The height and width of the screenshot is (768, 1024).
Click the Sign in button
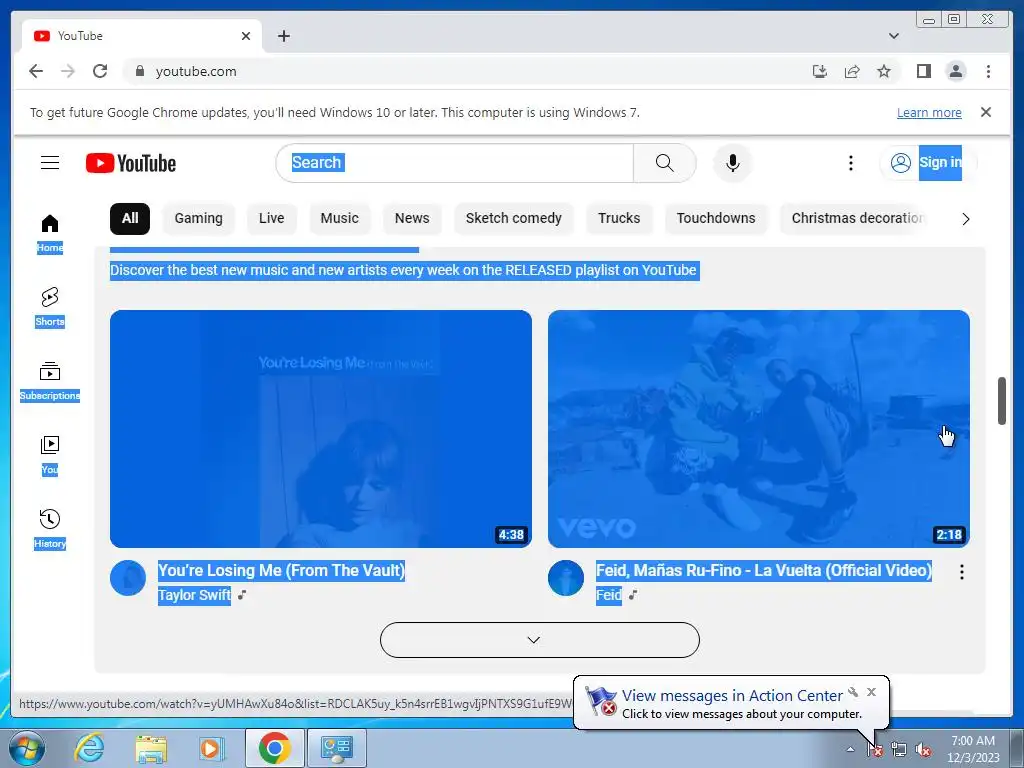click(x=928, y=163)
